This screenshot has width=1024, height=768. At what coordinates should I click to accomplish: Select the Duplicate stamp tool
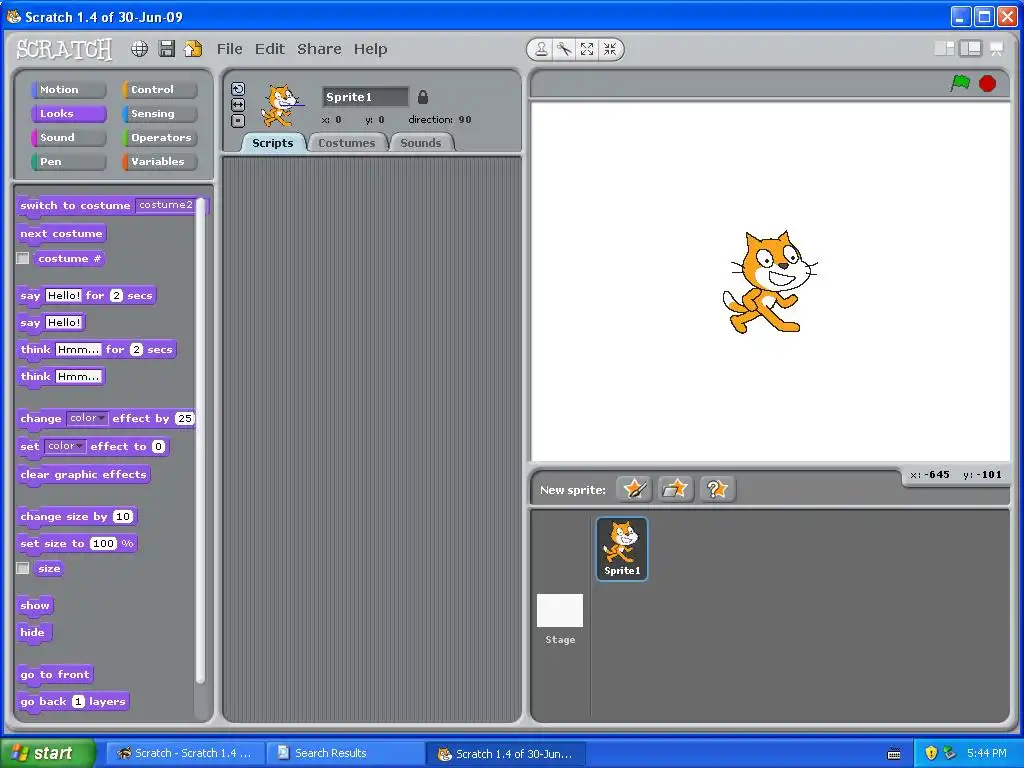[541, 49]
